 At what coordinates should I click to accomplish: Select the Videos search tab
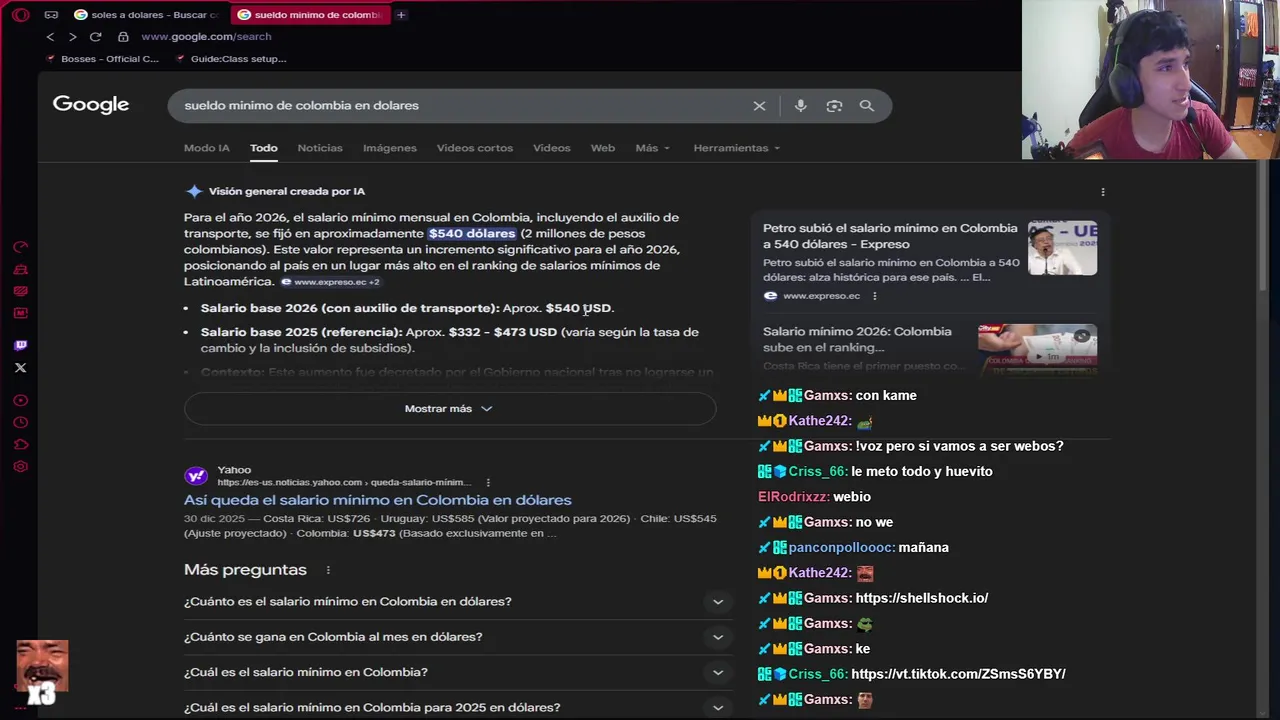click(x=552, y=148)
